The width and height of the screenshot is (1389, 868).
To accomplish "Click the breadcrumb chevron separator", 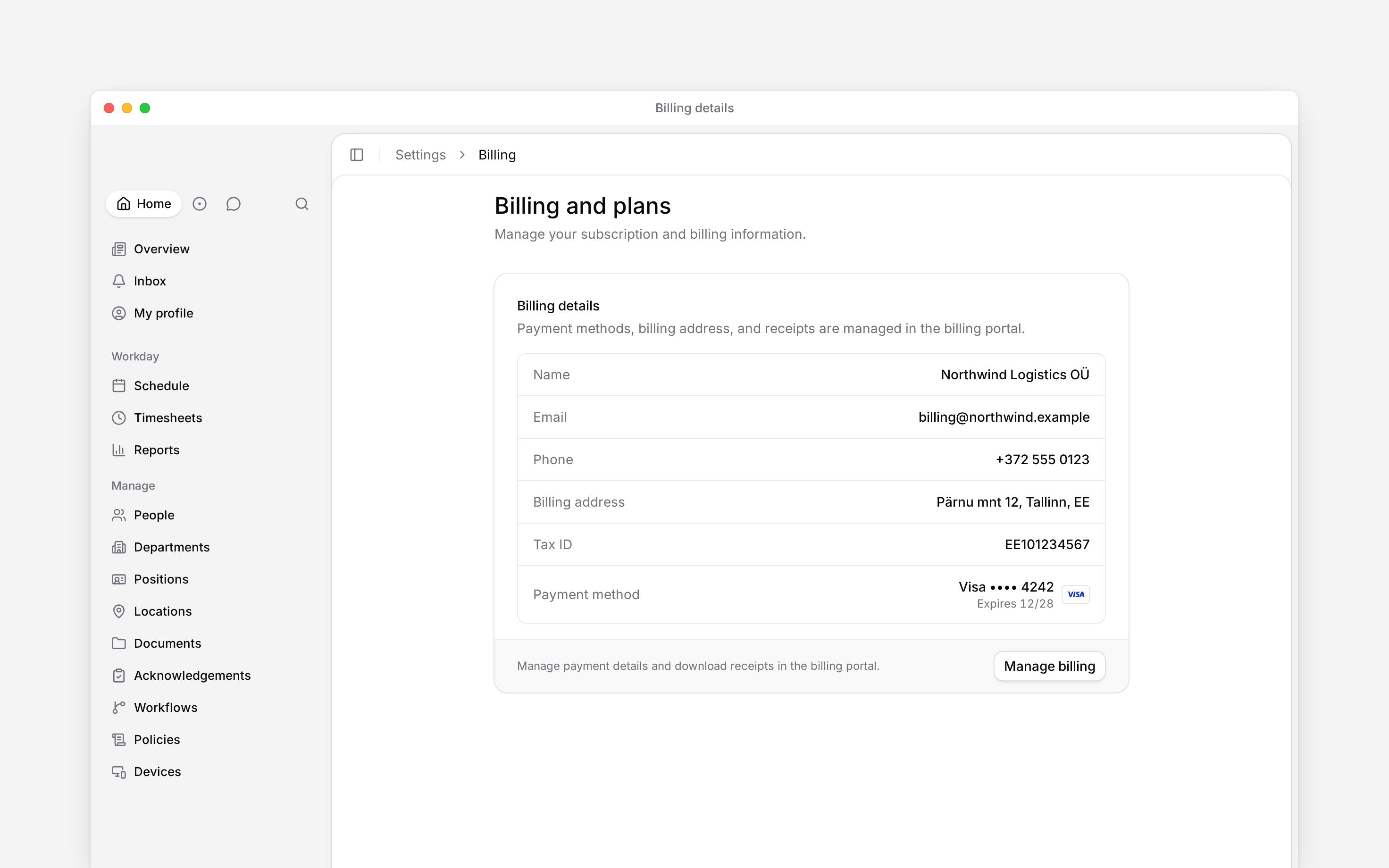I will [462, 155].
